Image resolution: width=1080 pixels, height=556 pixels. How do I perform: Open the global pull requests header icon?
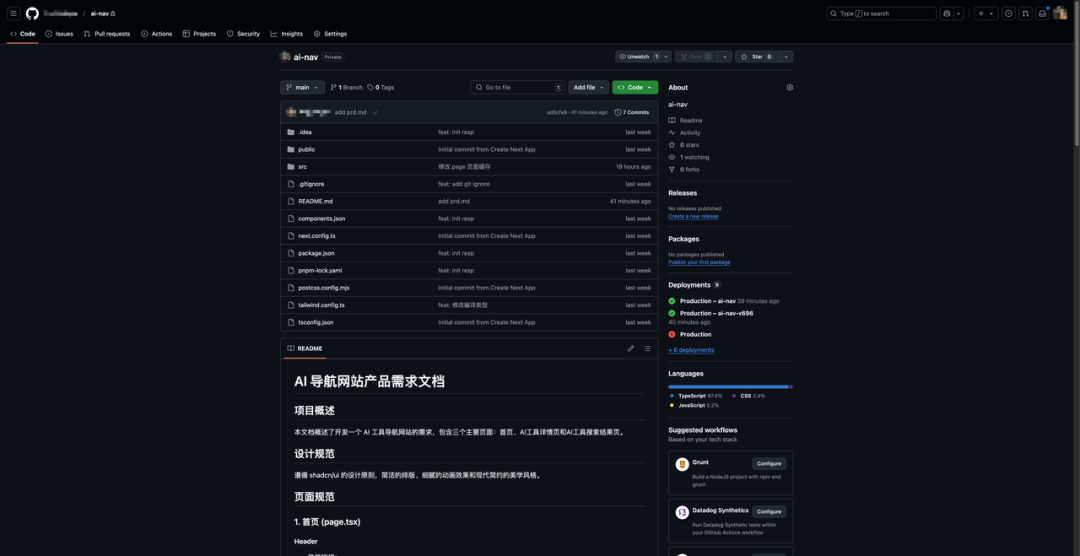point(1026,13)
